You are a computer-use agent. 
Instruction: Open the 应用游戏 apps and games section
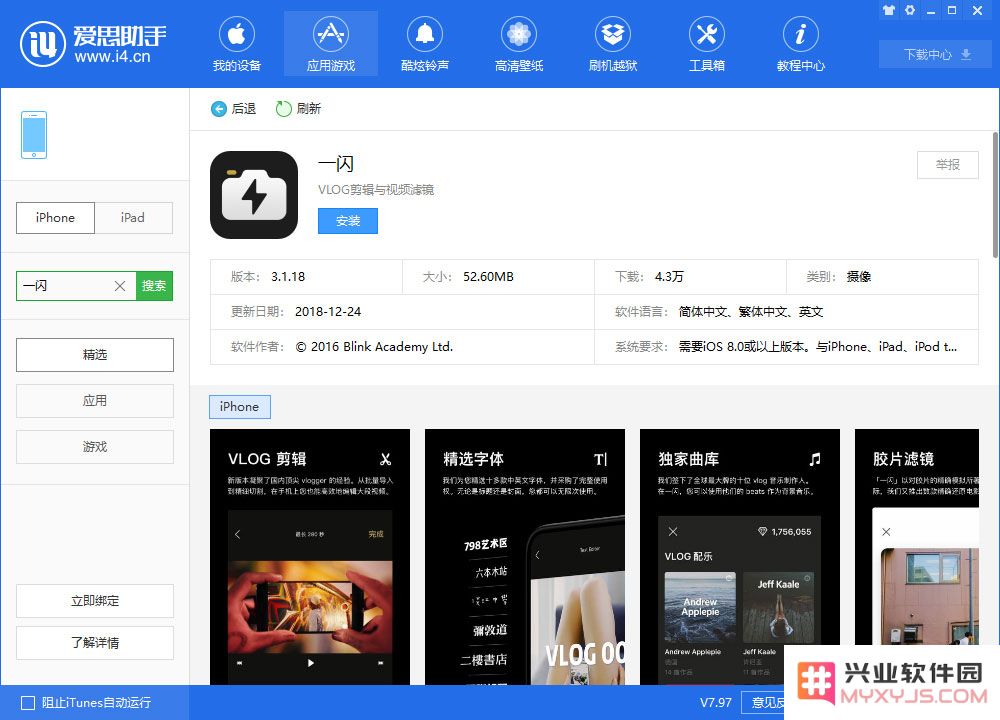click(x=330, y=43)
